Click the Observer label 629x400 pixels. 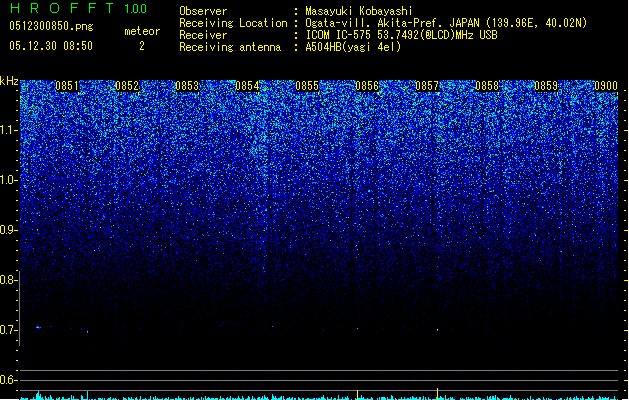[x=203, y=11]
